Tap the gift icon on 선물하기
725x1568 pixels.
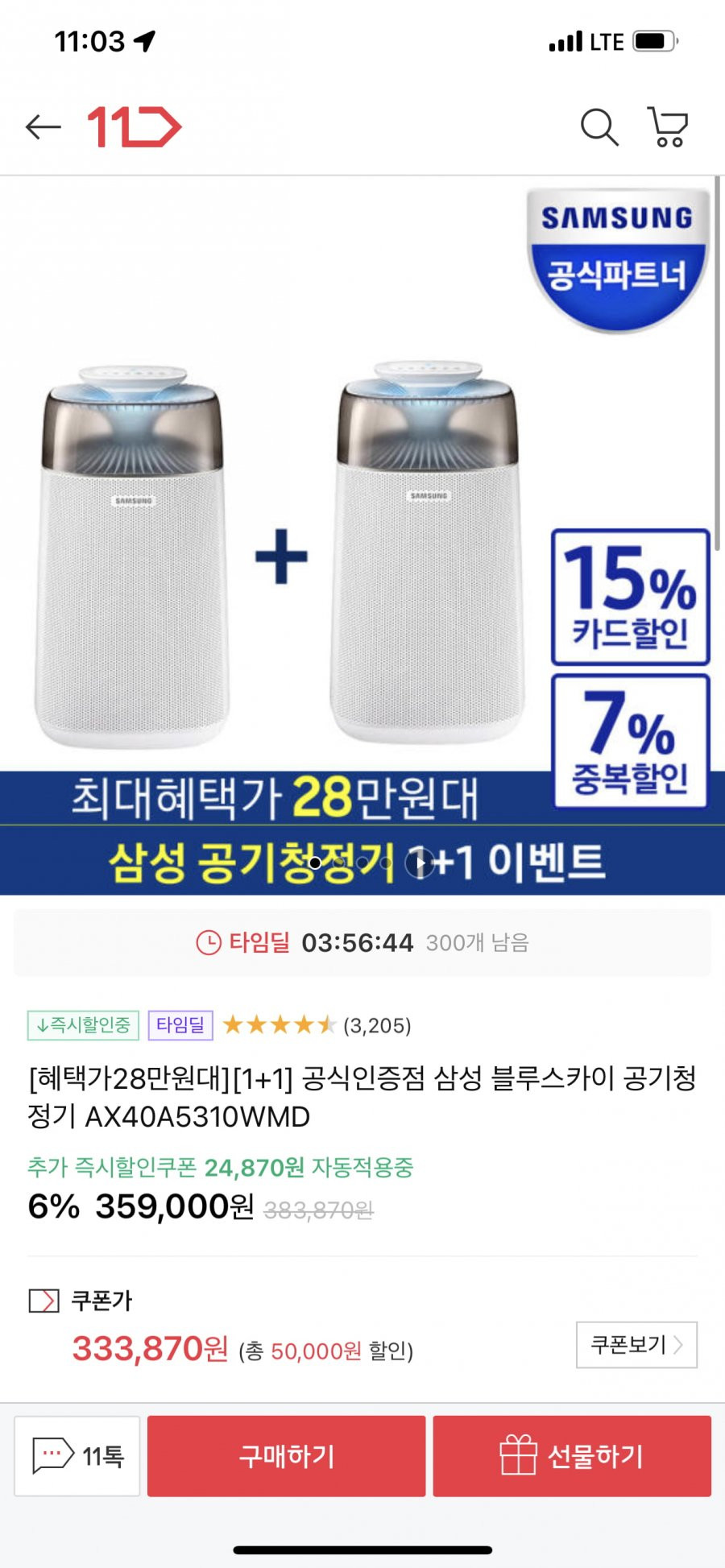[x=517, y=1455]
